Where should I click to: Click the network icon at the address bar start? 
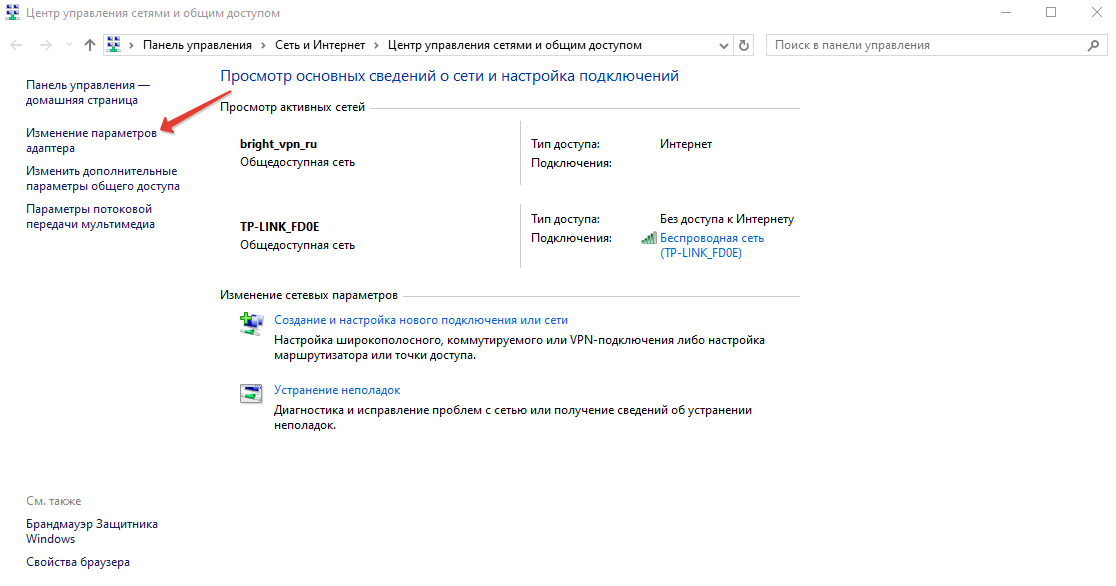tap(114, 45)
